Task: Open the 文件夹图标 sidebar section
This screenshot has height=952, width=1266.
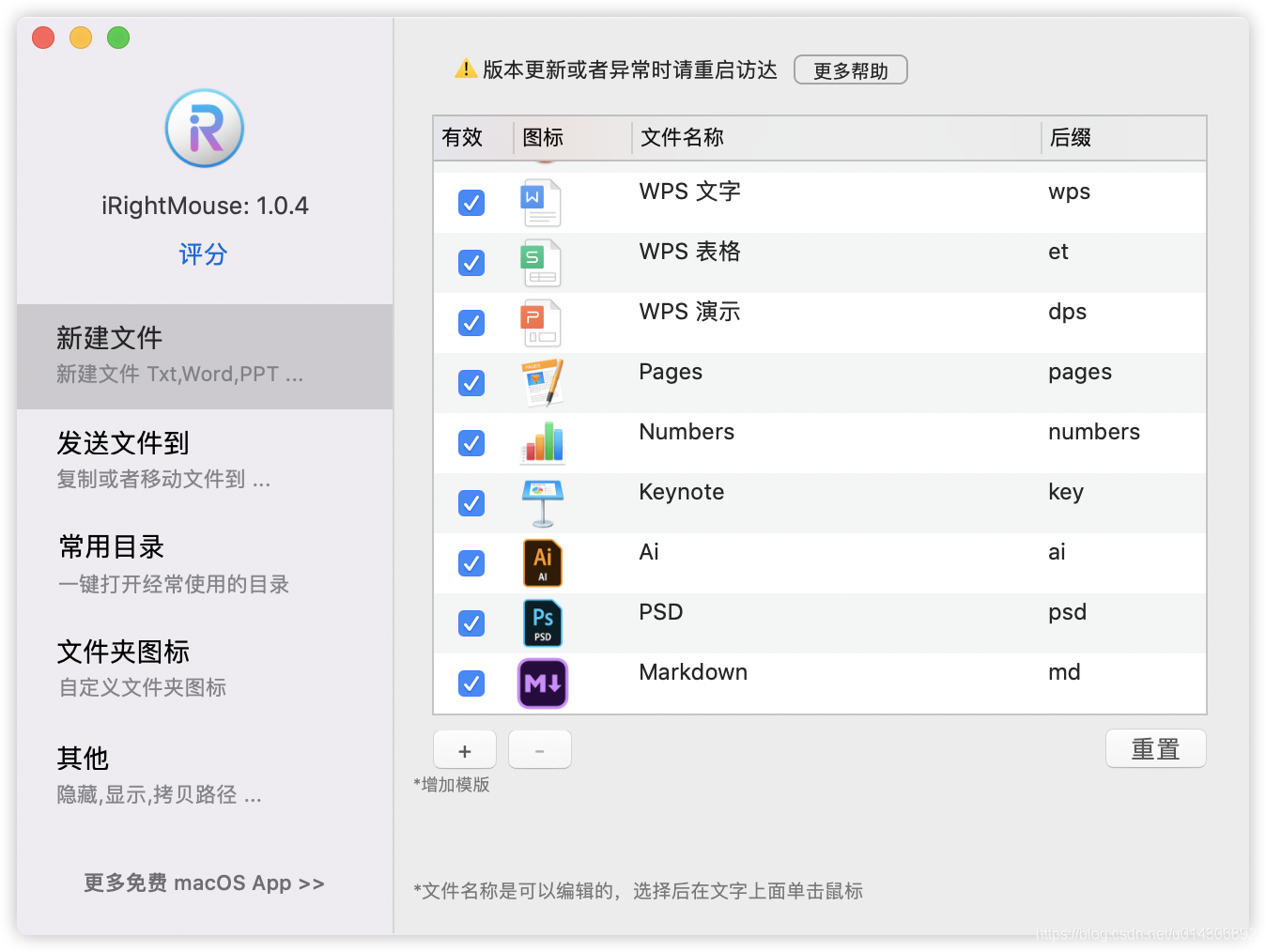Action: tap(205, 668)
